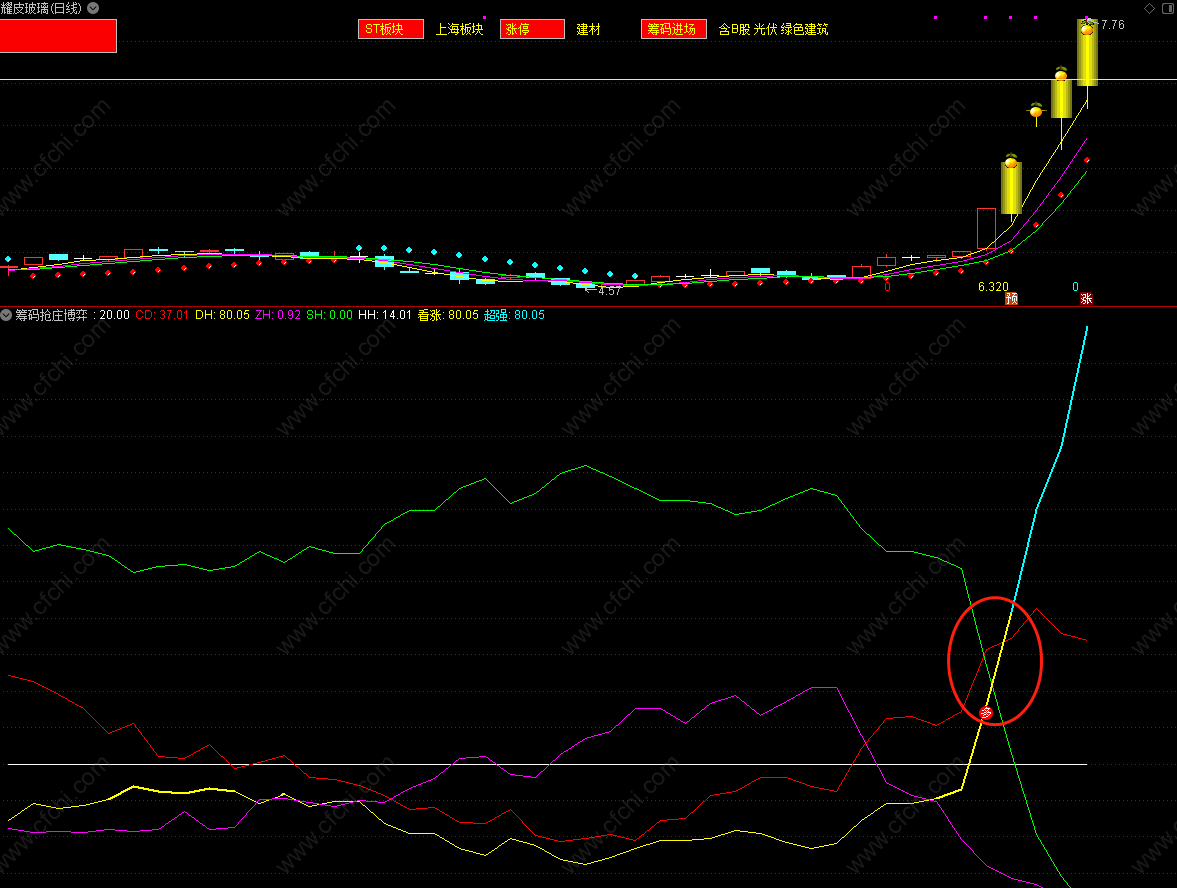Click the 上海板块 label

(x=459, y=29)
